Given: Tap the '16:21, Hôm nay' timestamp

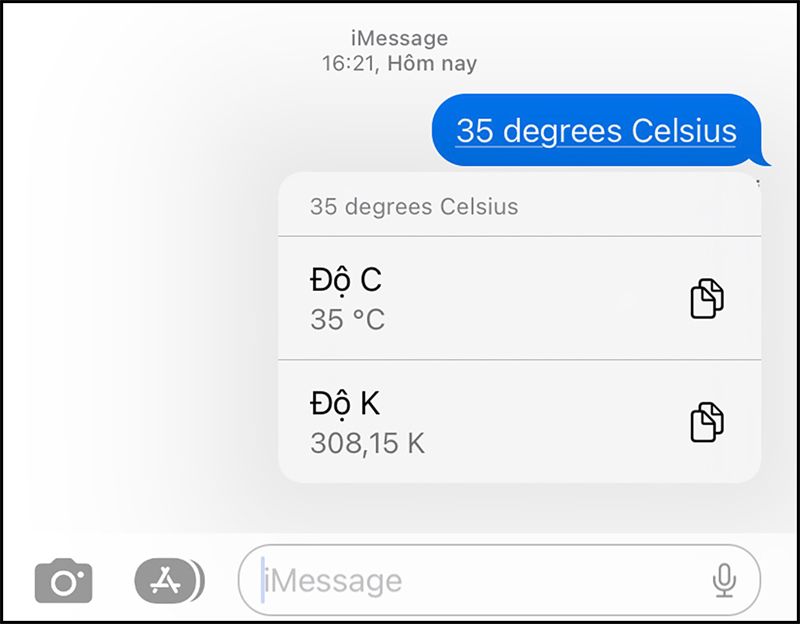Looking at the screenshot, I should pos(400,64).
